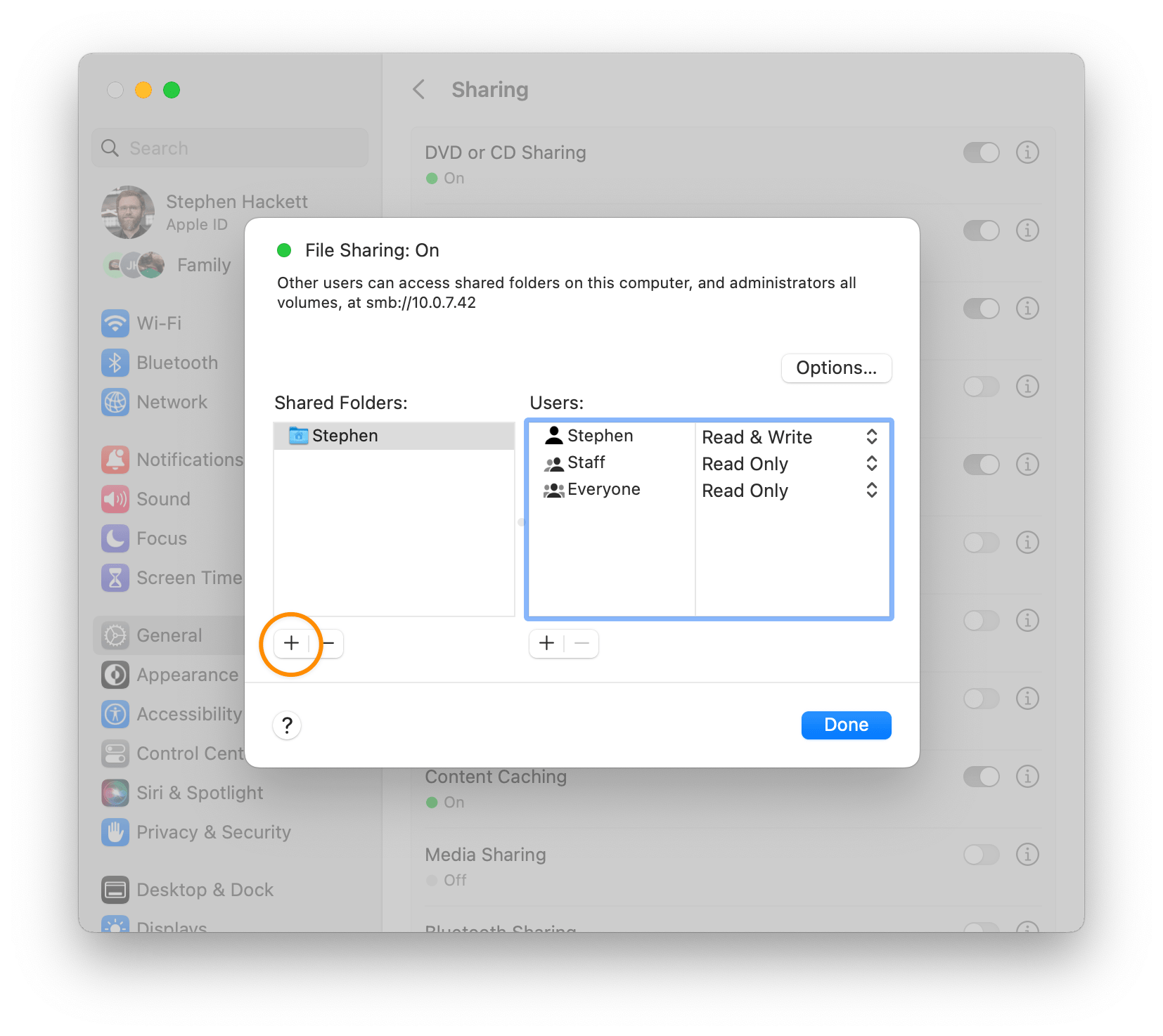
Task: Click the Notifications bell icon
Action: coord(116,459)
